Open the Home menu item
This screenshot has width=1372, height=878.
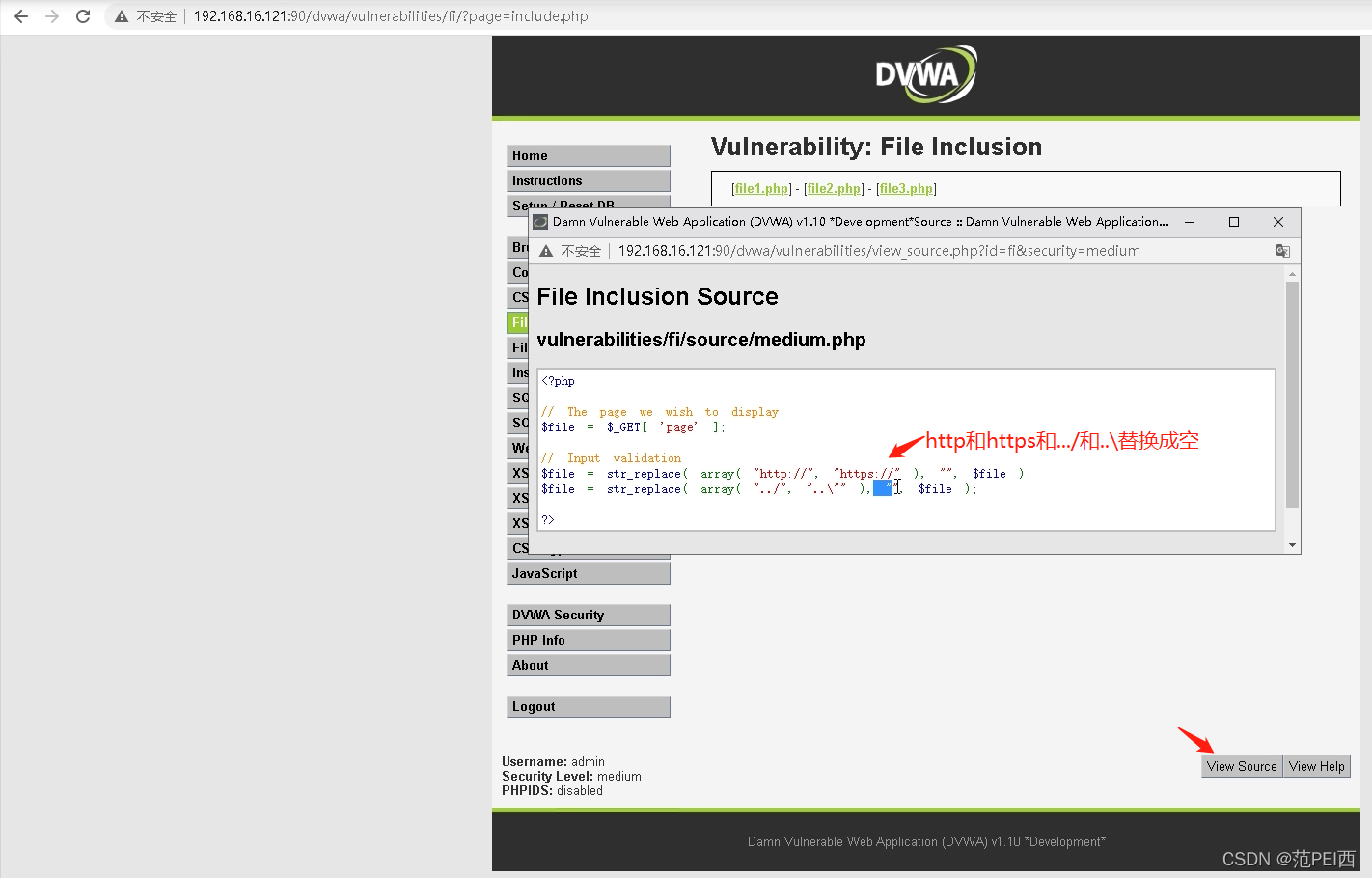pos(589,155)
